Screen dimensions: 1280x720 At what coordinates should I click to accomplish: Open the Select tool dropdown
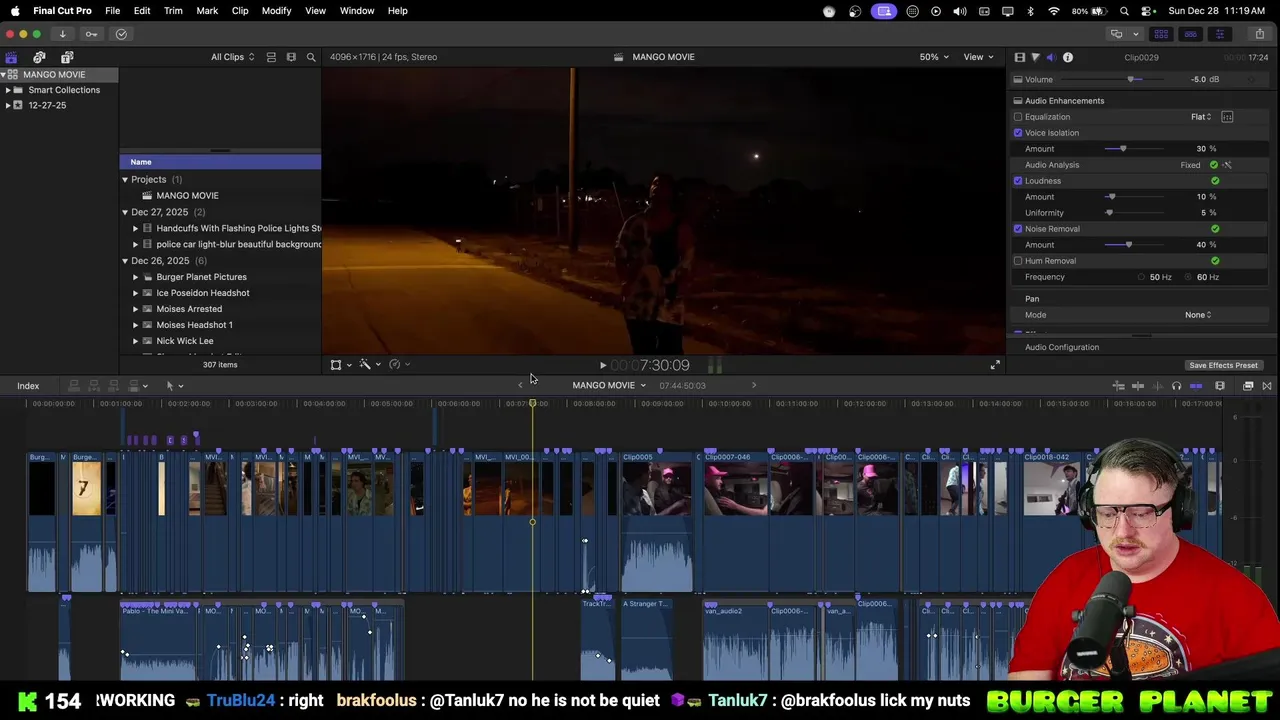point(174,386)
